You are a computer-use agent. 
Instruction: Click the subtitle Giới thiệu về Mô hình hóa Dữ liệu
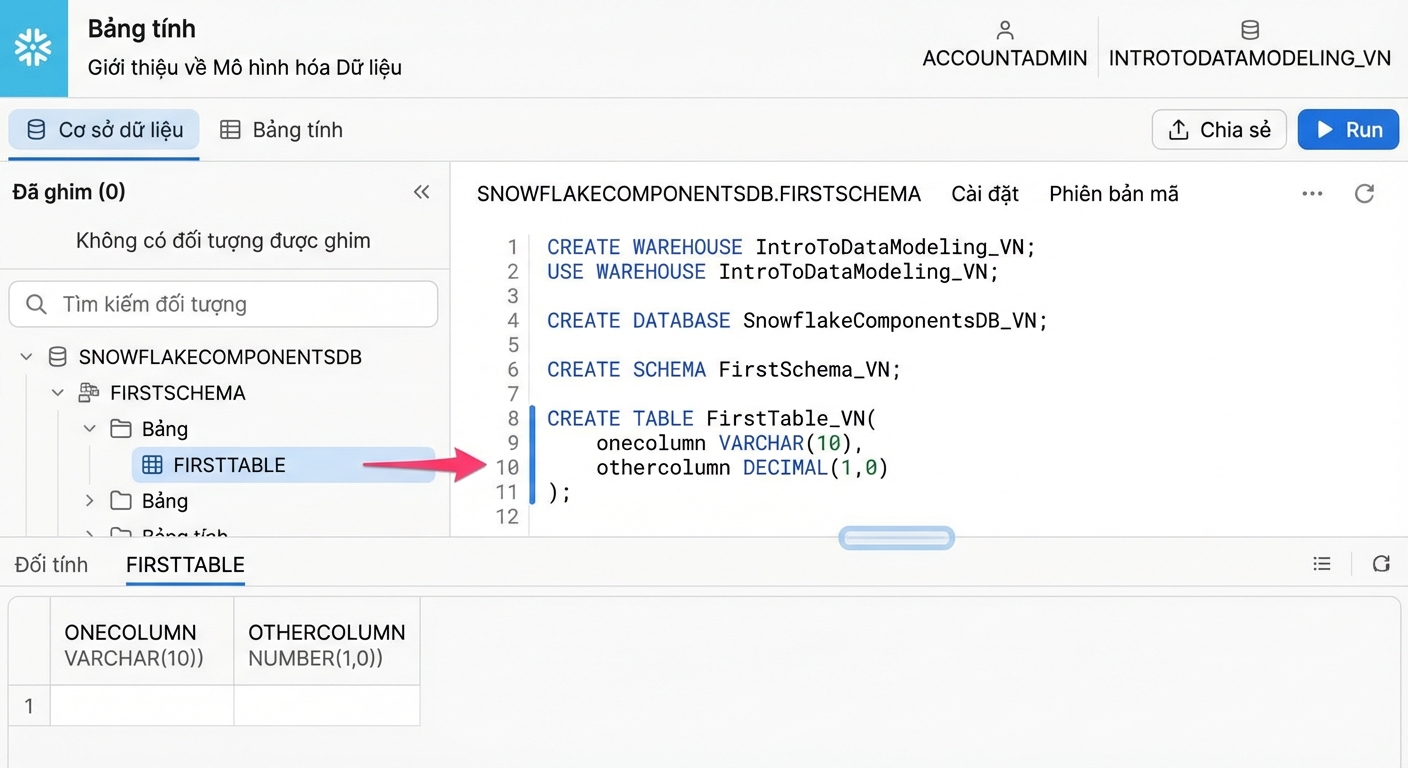(x=245, y=68)
